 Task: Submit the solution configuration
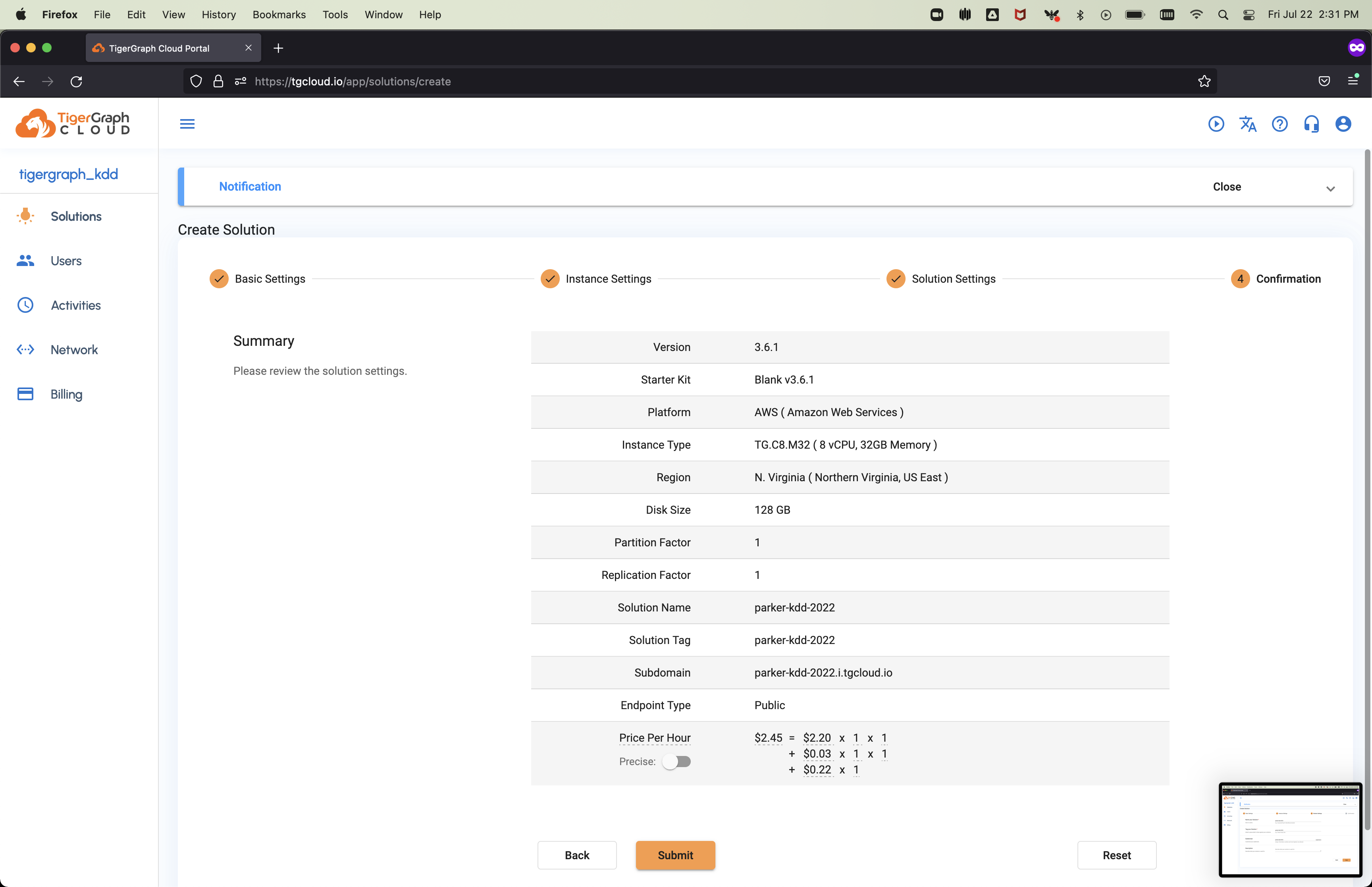tap(675, 855)
